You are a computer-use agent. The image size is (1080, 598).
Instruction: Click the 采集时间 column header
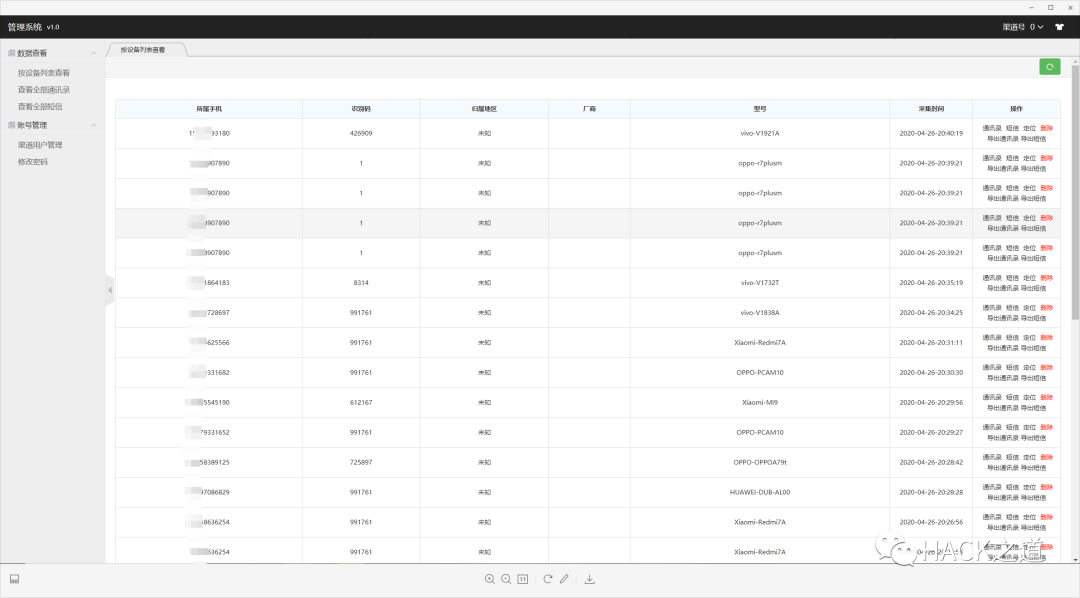[x=931, y=109]
